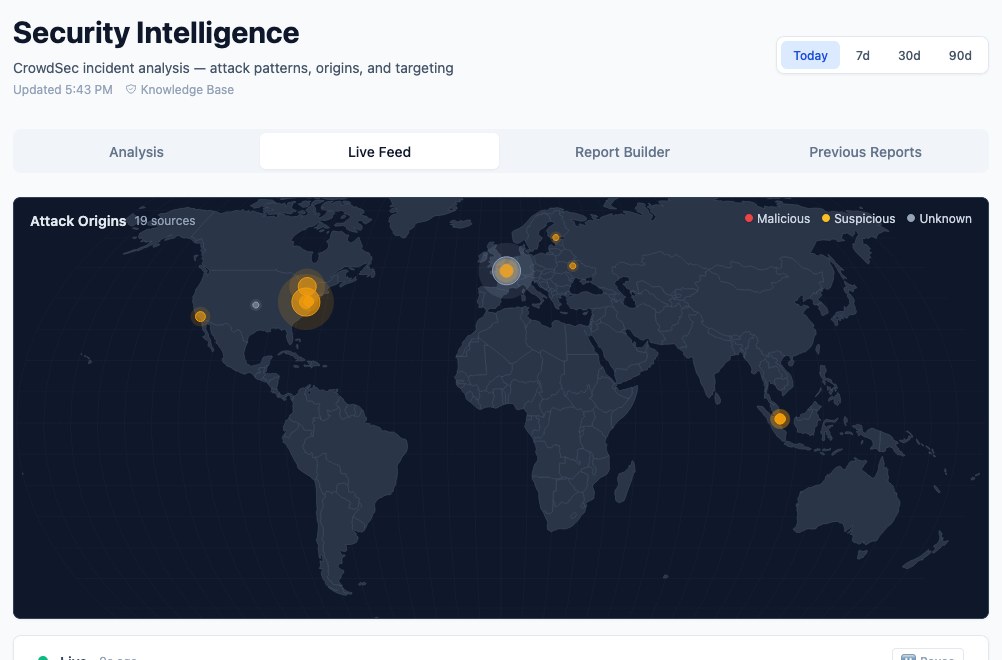Click the Attack Origins heading
The width and height of the screenshot is (1002, 660).
click(78, 221)
